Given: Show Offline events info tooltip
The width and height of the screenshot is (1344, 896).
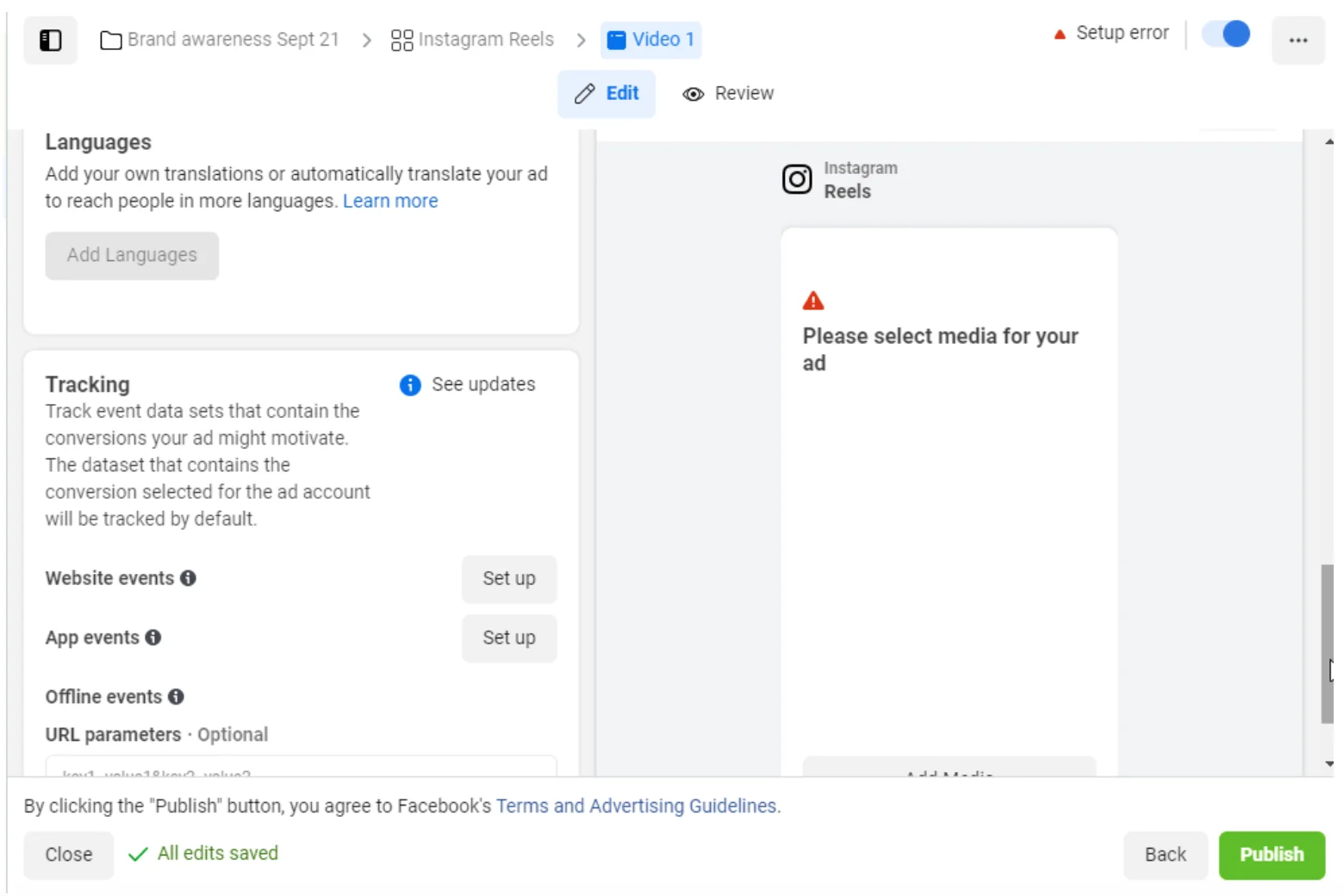Looking at the screenshot, I should [x=176, y=697].
